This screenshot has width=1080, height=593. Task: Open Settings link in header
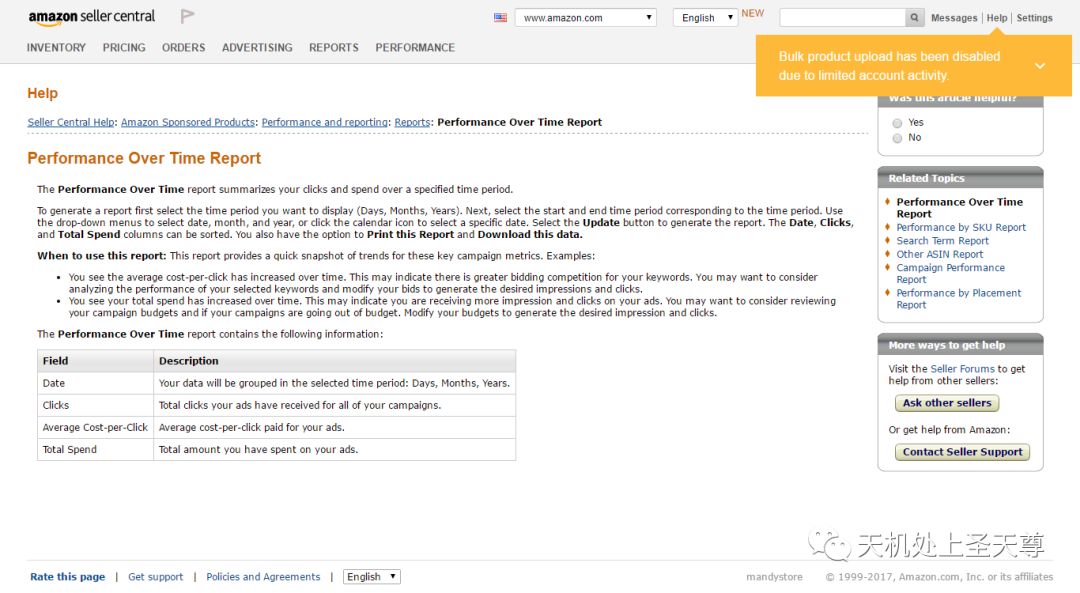tap(1034, 18)
